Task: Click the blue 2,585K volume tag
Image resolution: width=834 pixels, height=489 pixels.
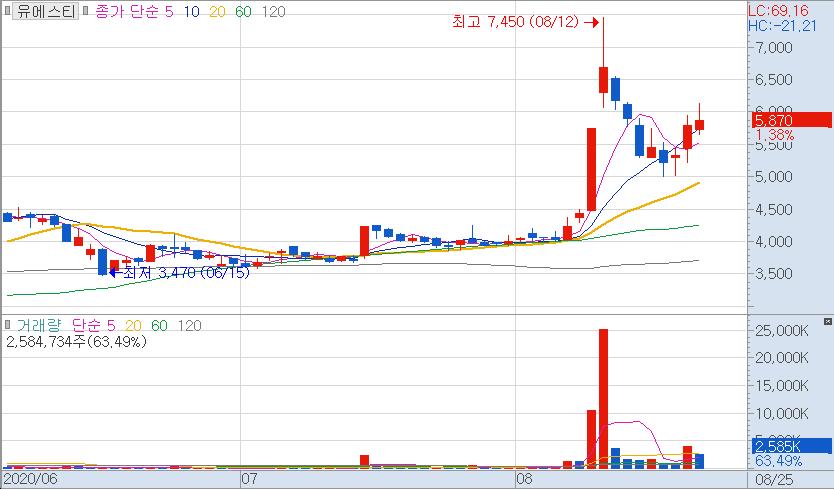Action: 793,446
